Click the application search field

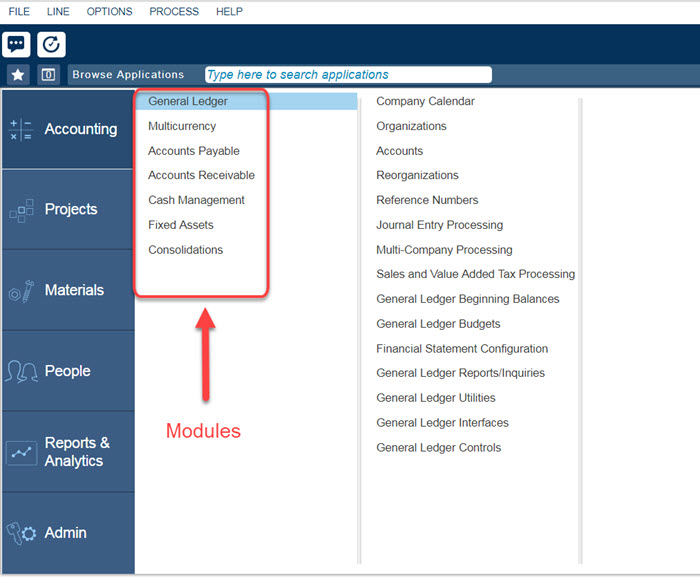point(348,75)
